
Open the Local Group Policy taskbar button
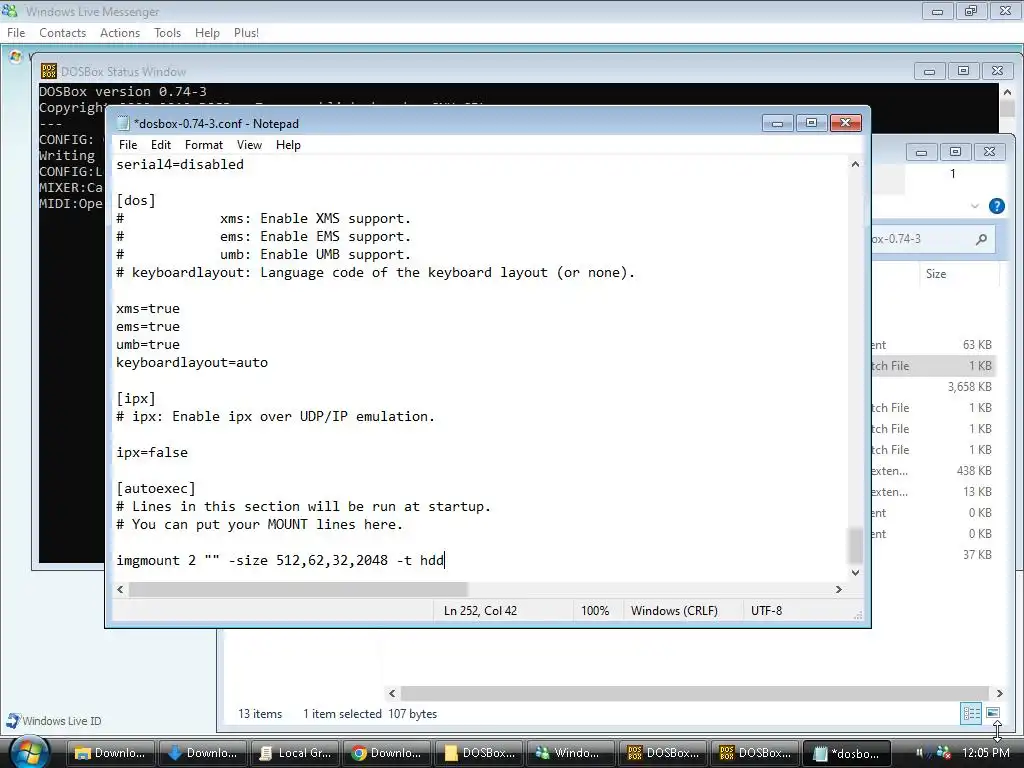[294, 753]
